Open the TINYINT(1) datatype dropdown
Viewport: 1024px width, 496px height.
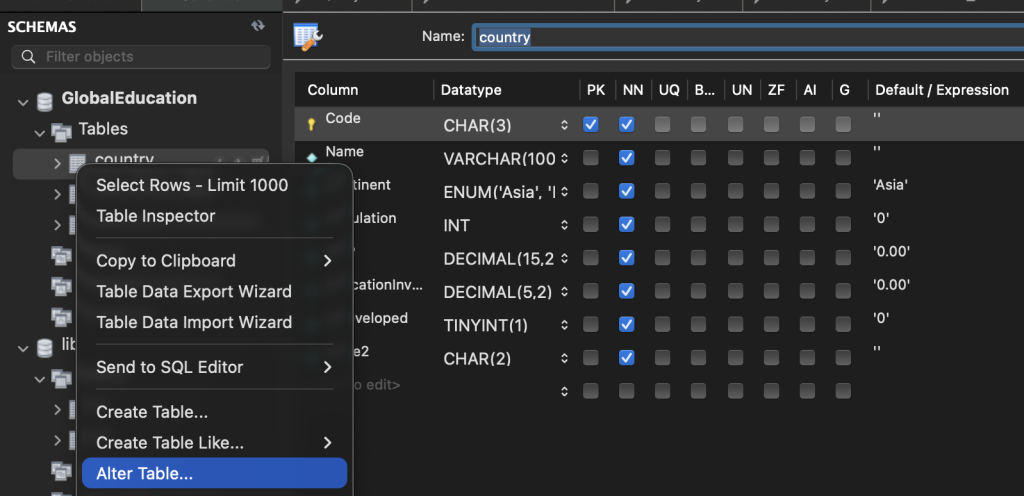click(564, 325)
